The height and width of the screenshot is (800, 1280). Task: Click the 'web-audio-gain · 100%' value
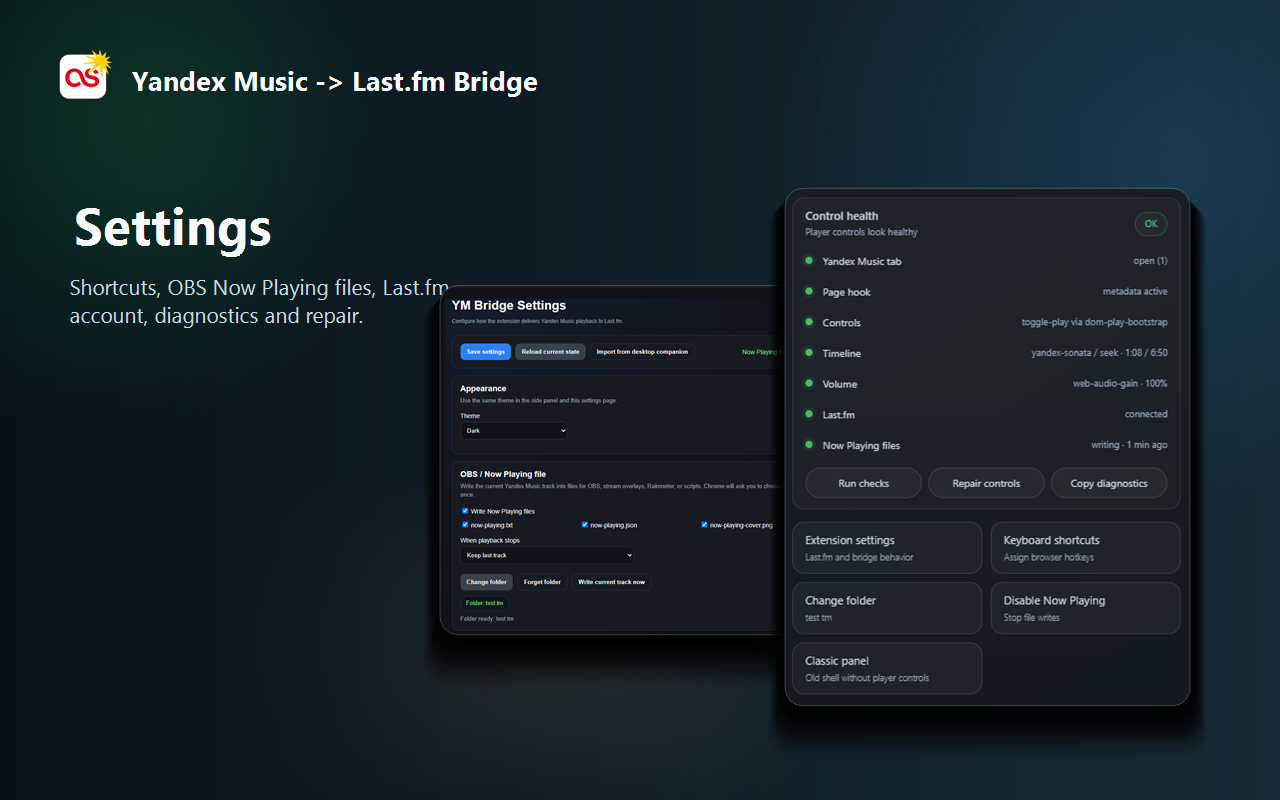click(x=1120, y=384)
